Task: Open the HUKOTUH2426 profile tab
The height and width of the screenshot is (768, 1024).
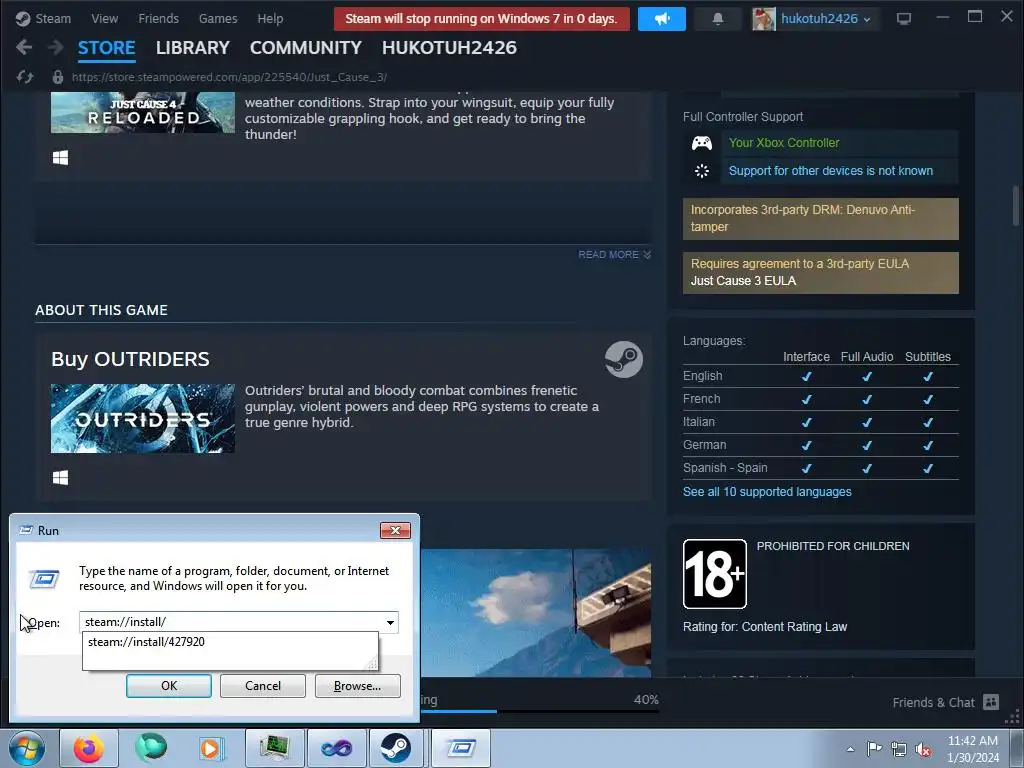Action: (449, 48)
